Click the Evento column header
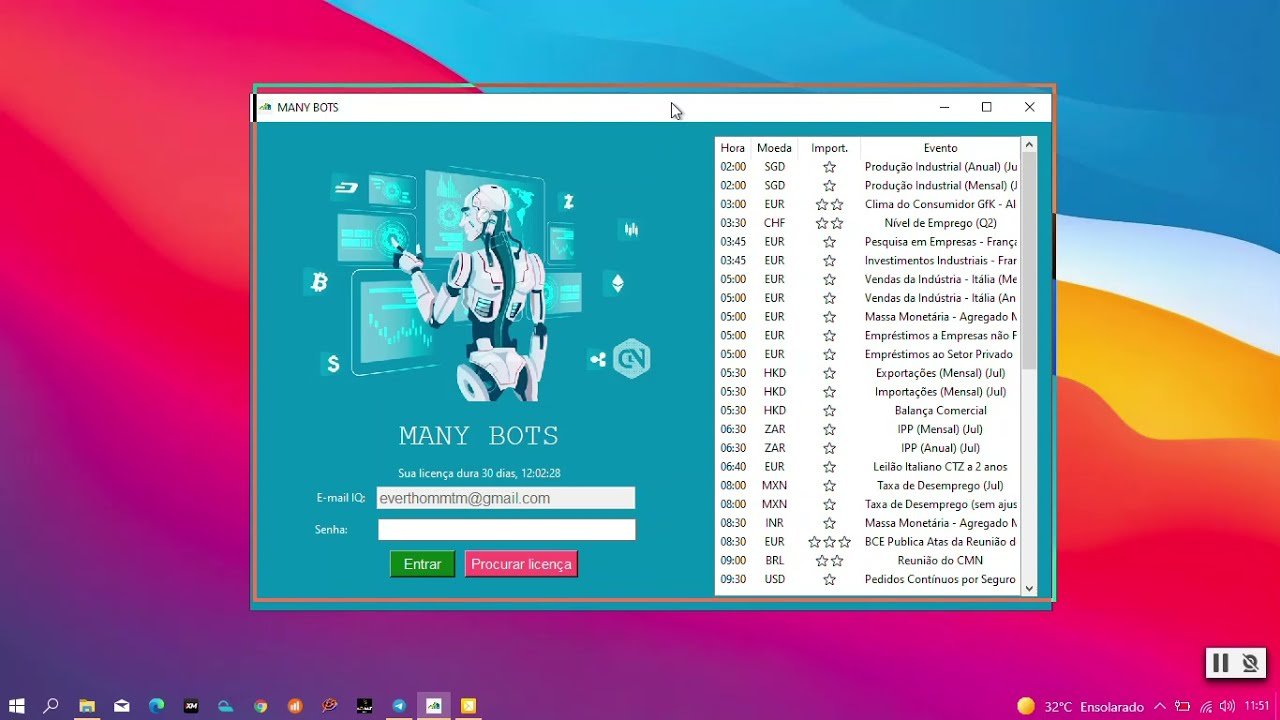1280x720 pixels. click(939, 147)
